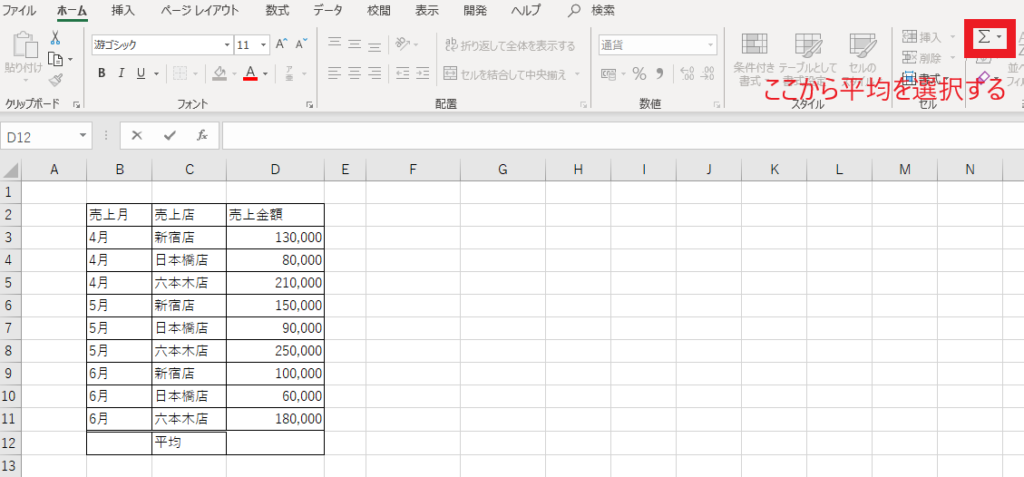
Task: Click the decrease indent icon
Action: pos(402,73)
